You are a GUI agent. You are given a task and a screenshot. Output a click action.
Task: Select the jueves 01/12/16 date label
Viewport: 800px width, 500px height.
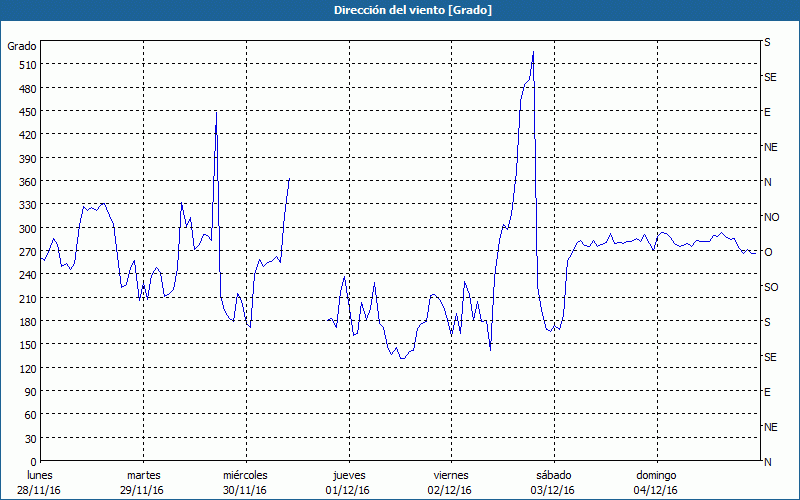pyautogui.click(x=348, y=483)
